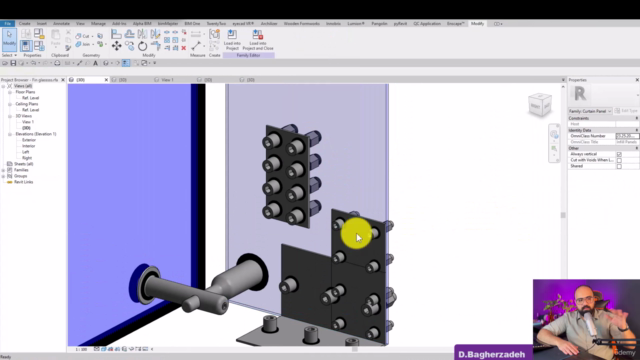Open the Create ribbon tab
Viewport: 640px width, 360px height.
pyautogui.click(x=24, y=24)
